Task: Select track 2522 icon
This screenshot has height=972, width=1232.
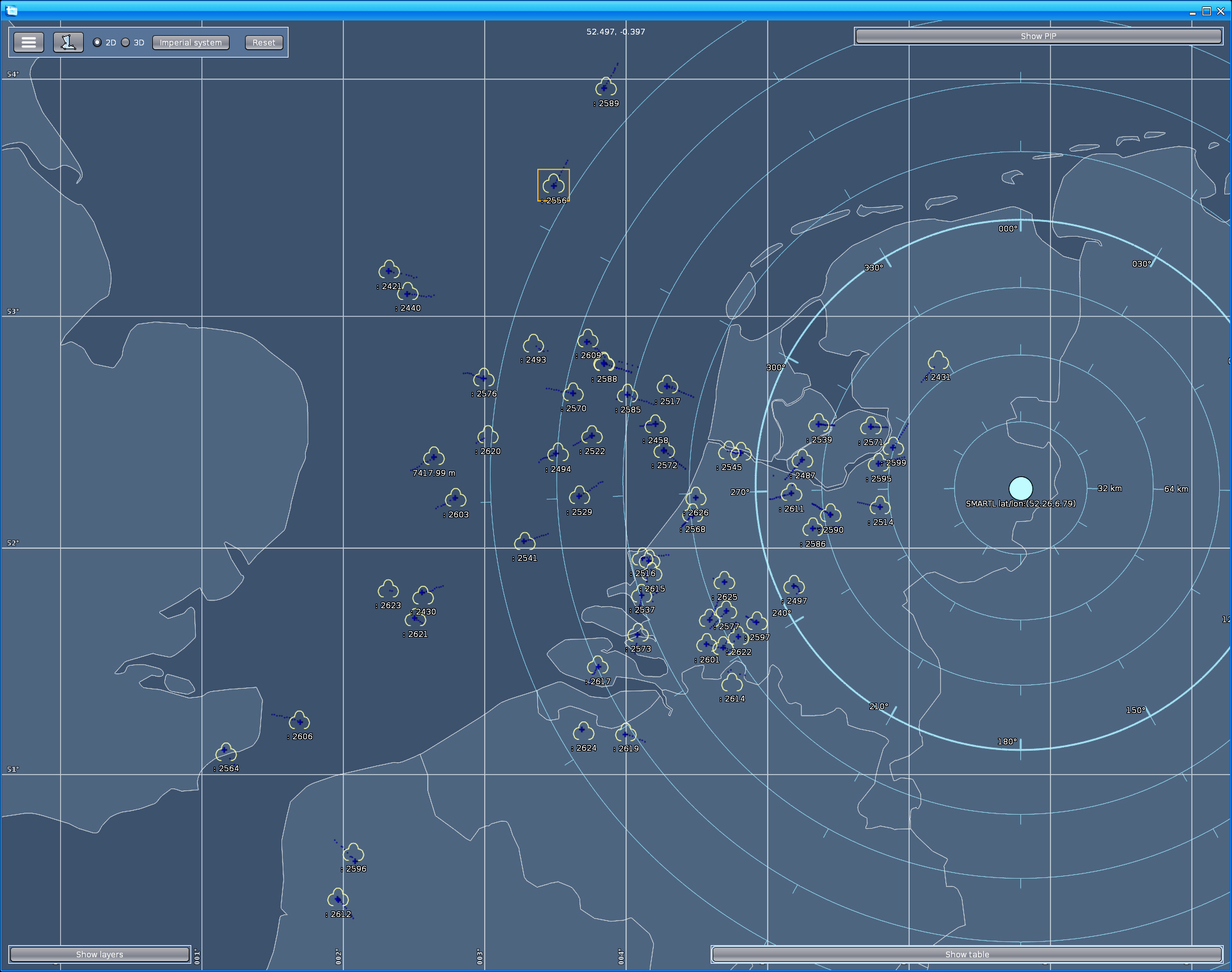Action: pyautogui.click(x=592, y=435)
